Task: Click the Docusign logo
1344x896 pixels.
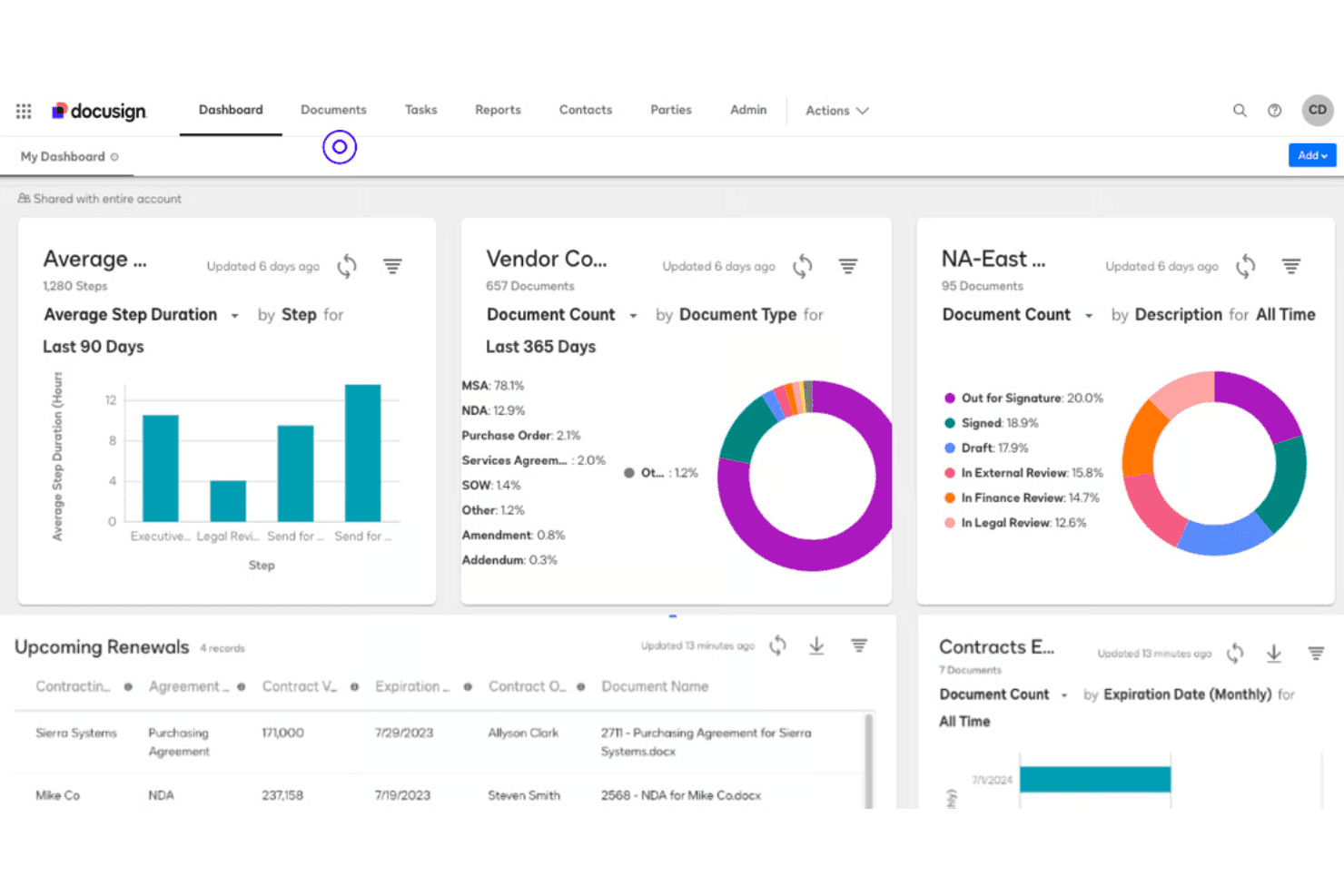Action: [x=99, y=111]
